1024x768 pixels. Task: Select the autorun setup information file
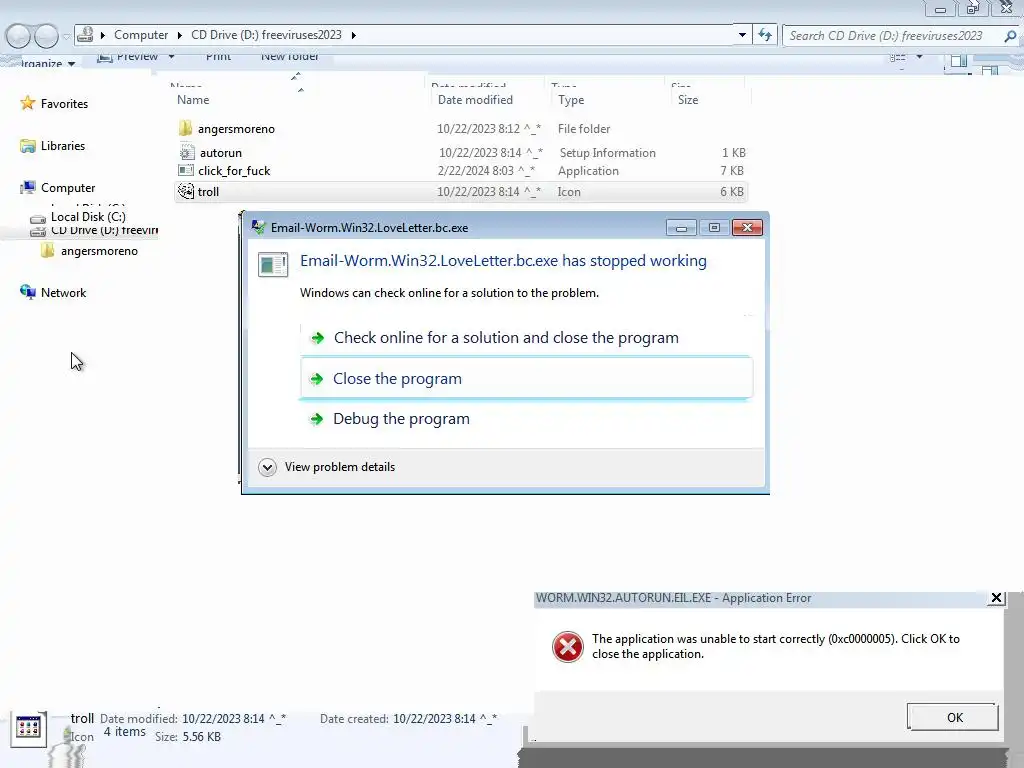tap(220, 153)
